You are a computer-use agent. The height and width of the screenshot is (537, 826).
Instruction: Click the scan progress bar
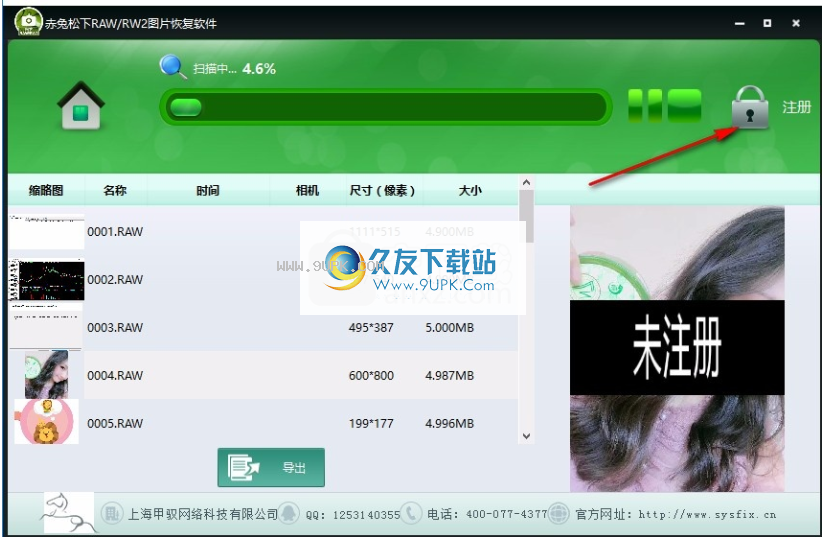pyautogui.click(x=386, y=108)
